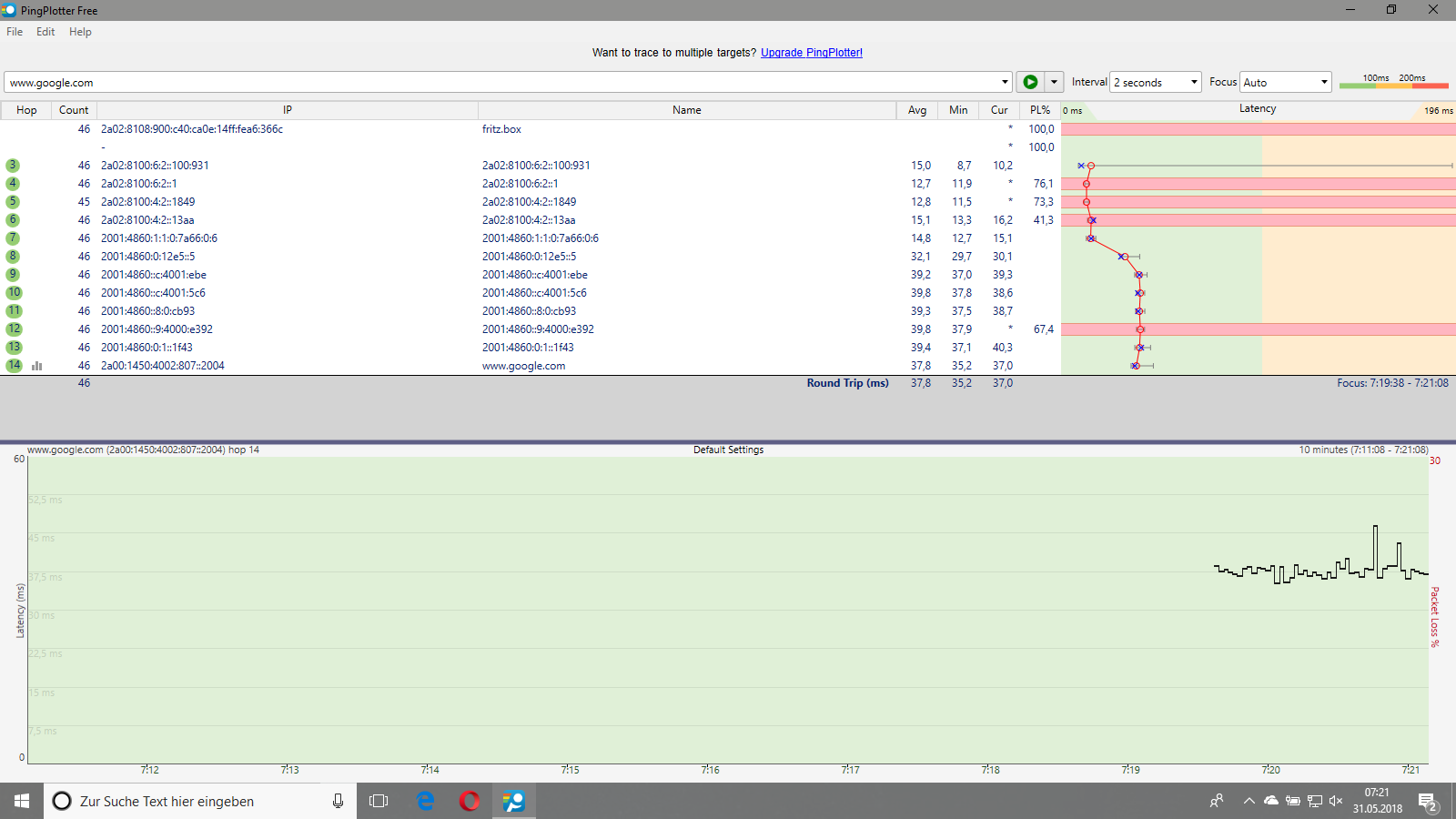The width and height of the screenshot is (1456, 819).
Task: Click the Round Trip (ms) summary label
Action: tap(847, 383)
